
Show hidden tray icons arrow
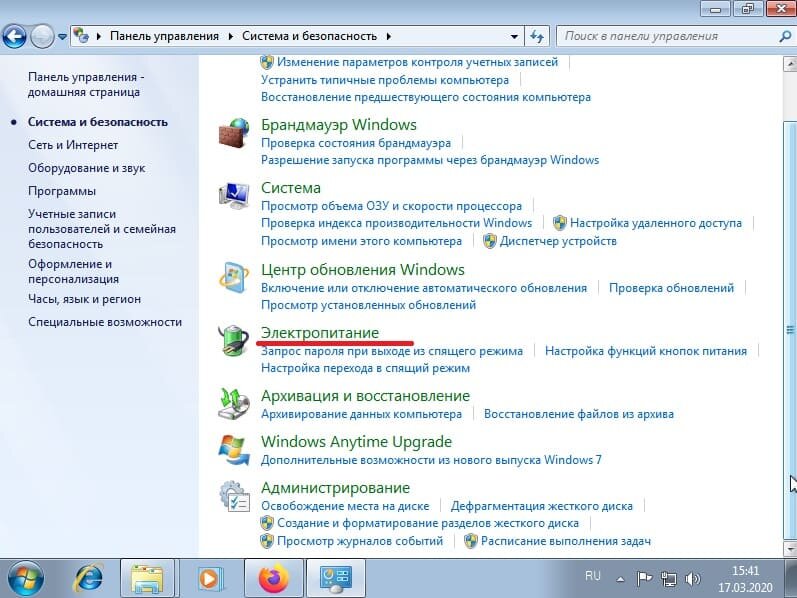tap(620, 579)
